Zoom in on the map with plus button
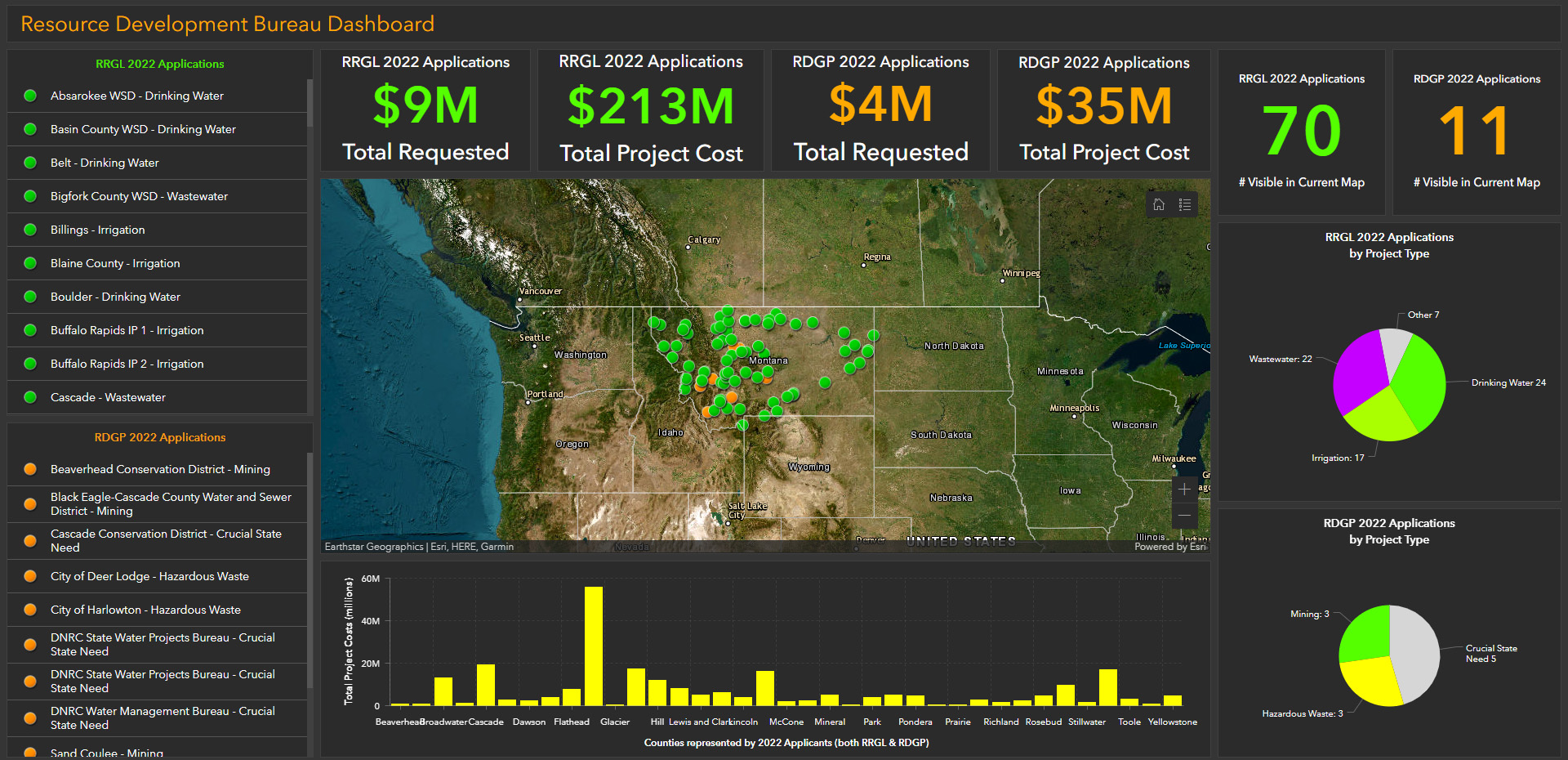The image size is (1568, 760). click(1184, 490)
